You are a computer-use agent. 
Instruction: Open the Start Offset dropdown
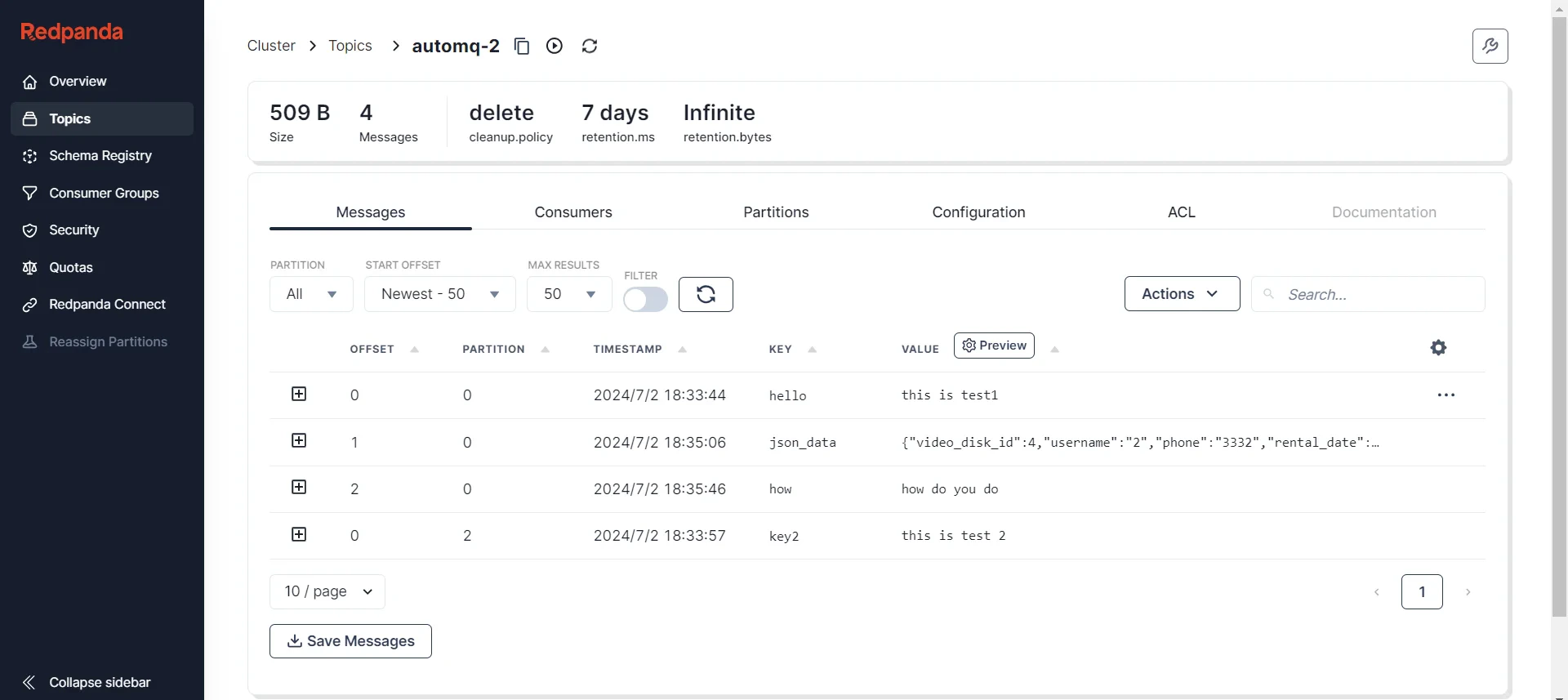click(x=440, y=294)
